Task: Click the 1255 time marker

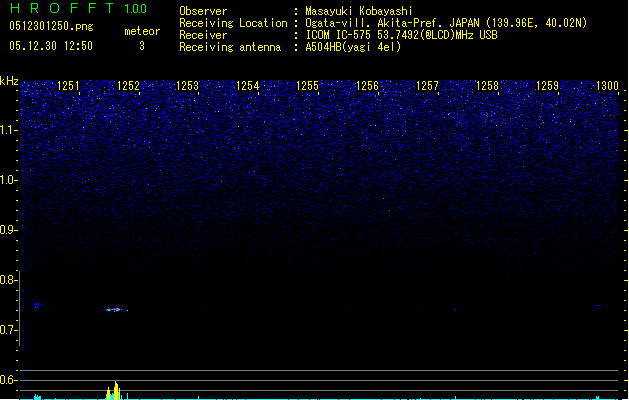Action: click(x=307, y=87)
